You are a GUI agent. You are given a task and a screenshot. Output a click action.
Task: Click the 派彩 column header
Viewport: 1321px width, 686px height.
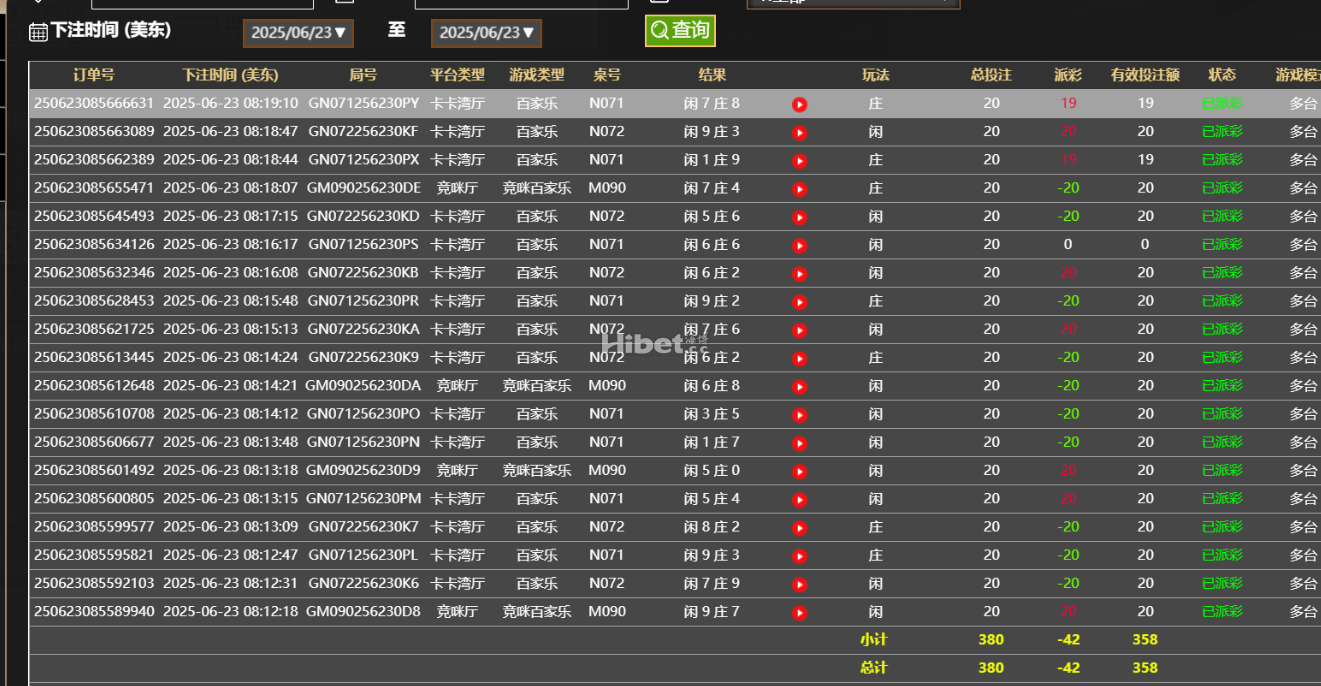(x=1068, y=75)
